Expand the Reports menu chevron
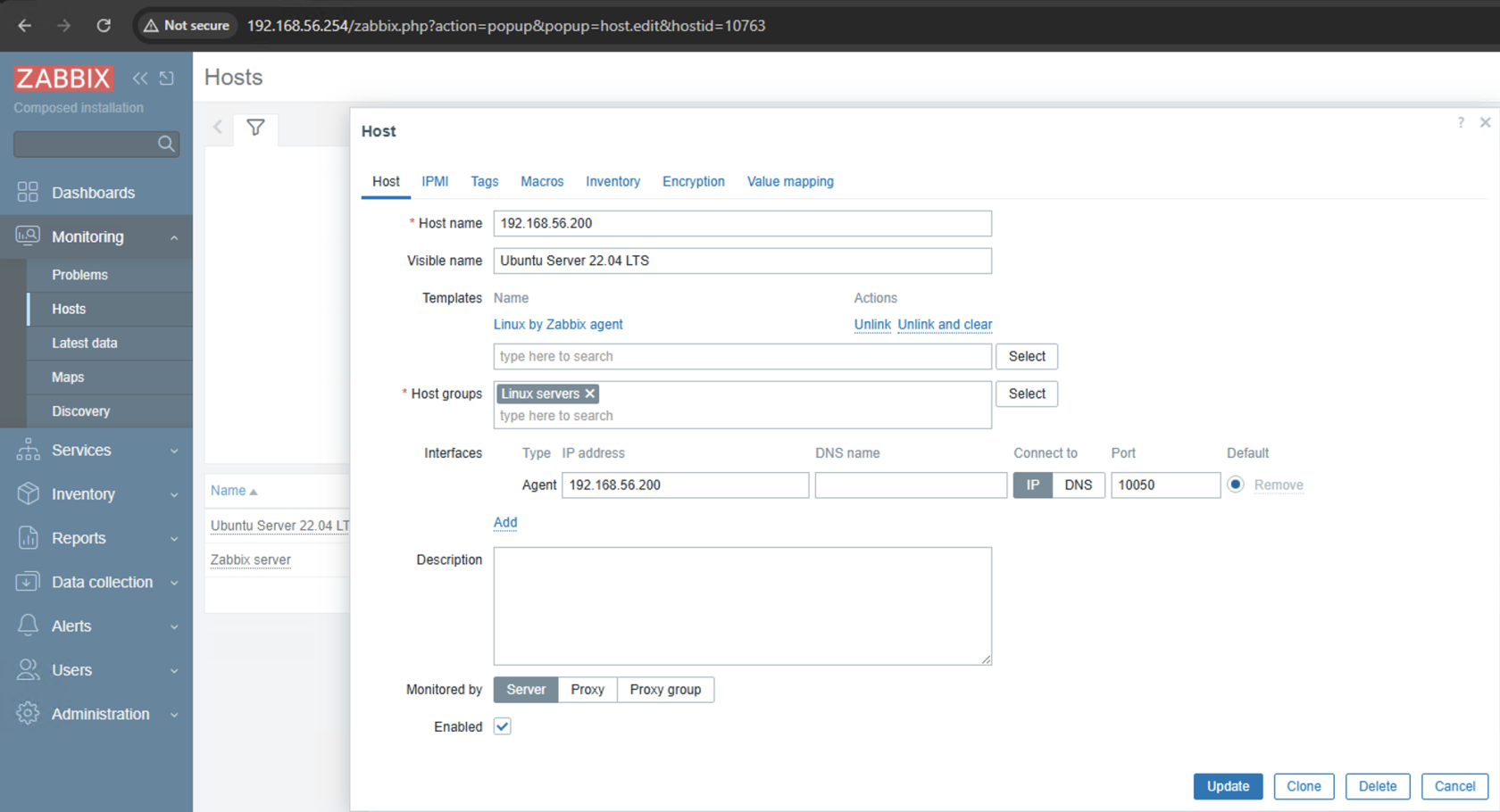 [x=174, y=538]
